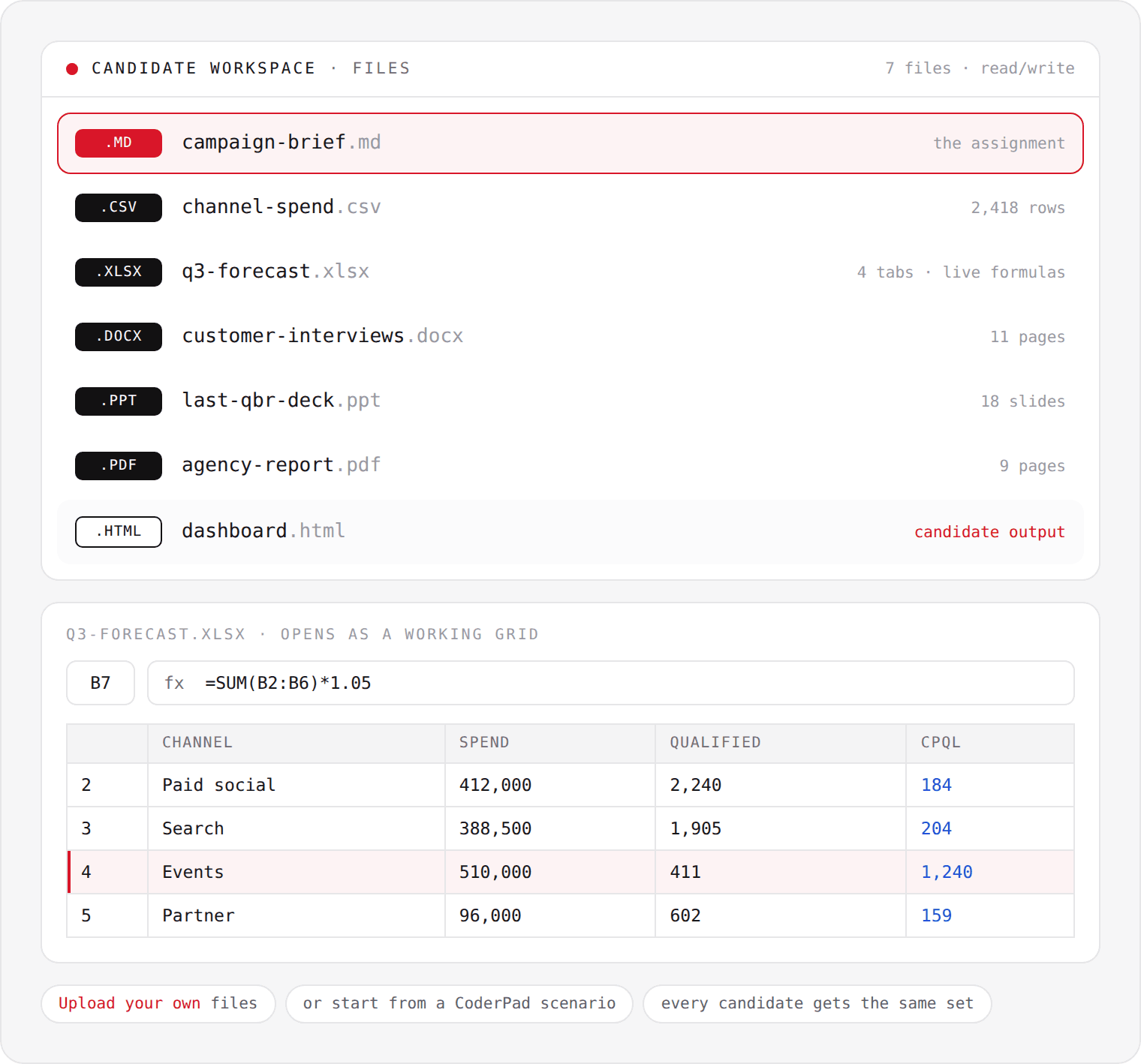
Task: Open agency-report.pdf file
Action: (x=570, y=466)
